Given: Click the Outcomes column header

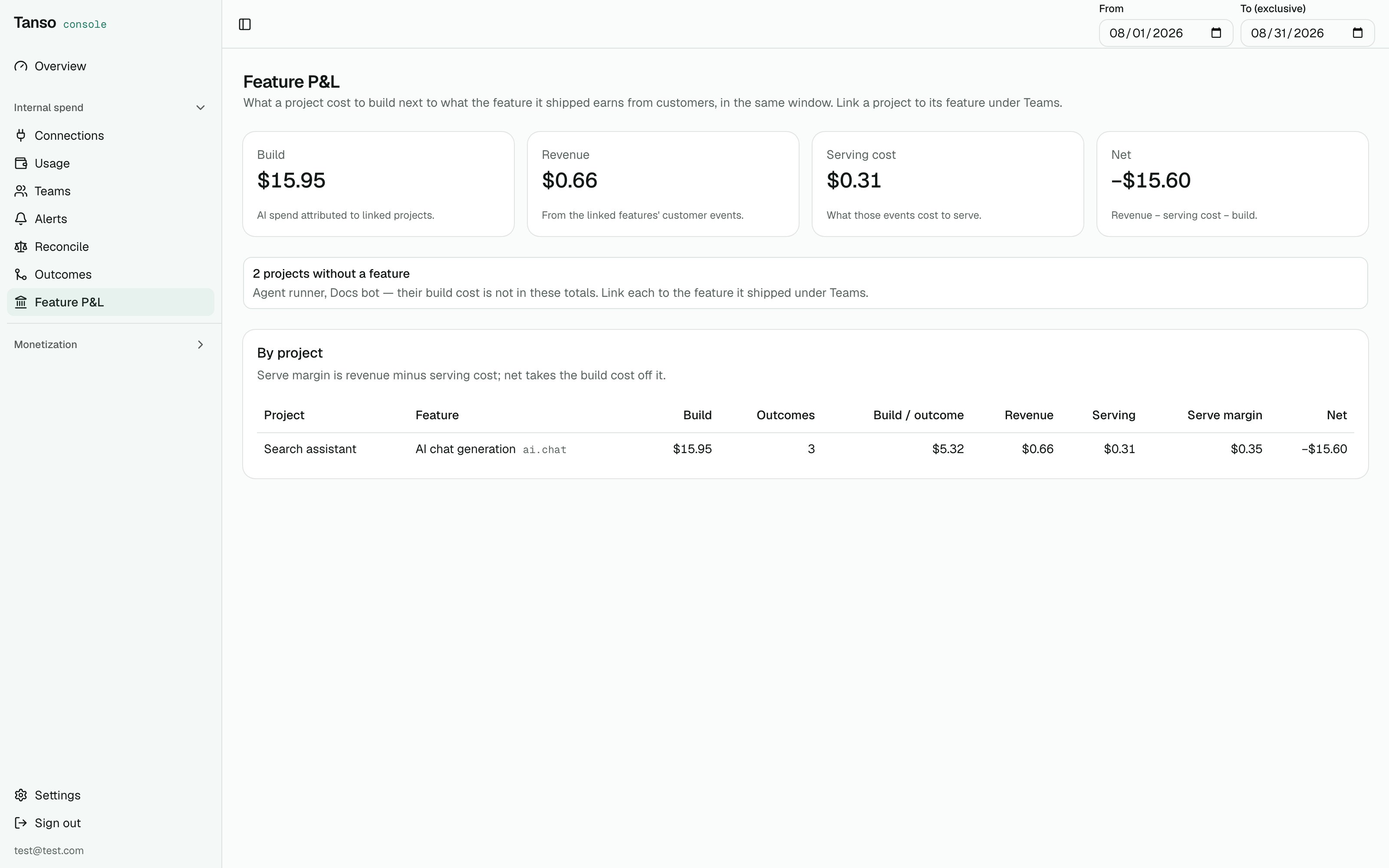Looking at the screenshot, I should click(785, 415).
